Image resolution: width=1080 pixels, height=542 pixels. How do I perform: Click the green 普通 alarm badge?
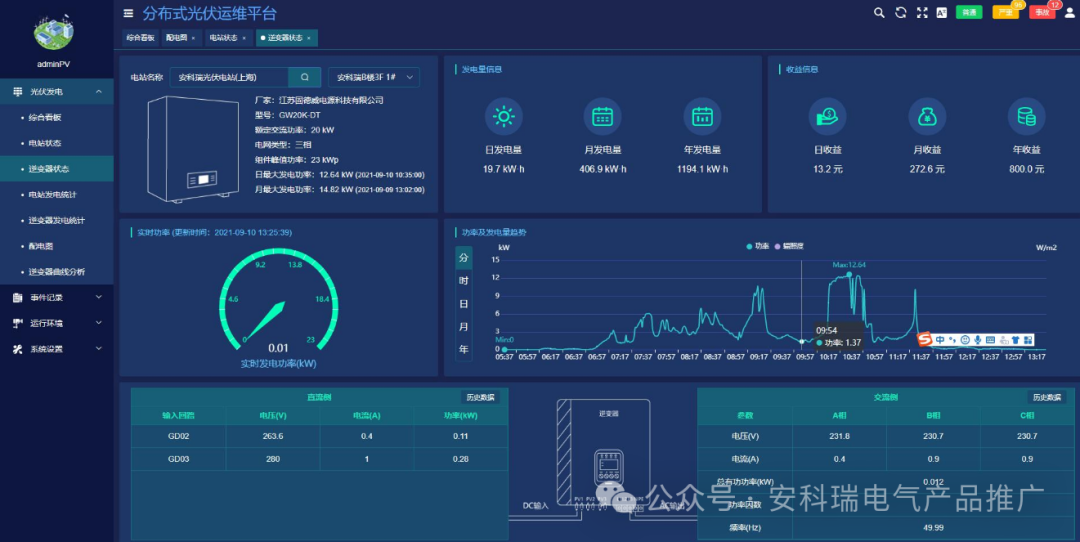tap(969, 12)
